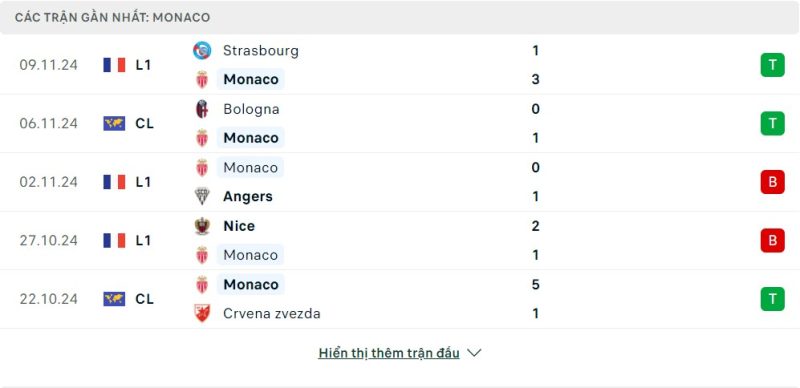Click the 22.10.24 match date row

400,299
